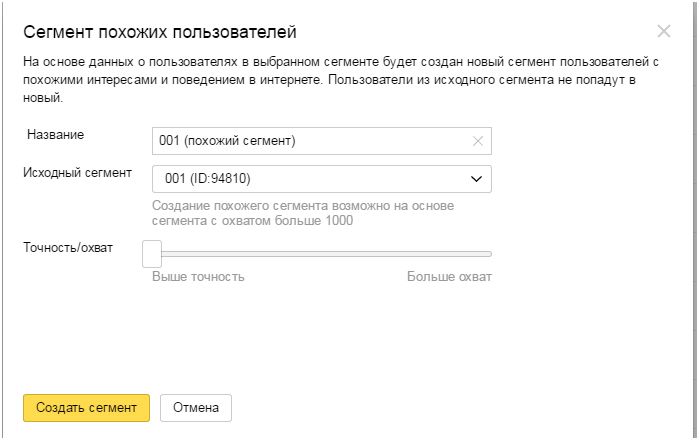Click the Точность/охват label
This screenshot has width=699, height=440.
pos(68,247)
